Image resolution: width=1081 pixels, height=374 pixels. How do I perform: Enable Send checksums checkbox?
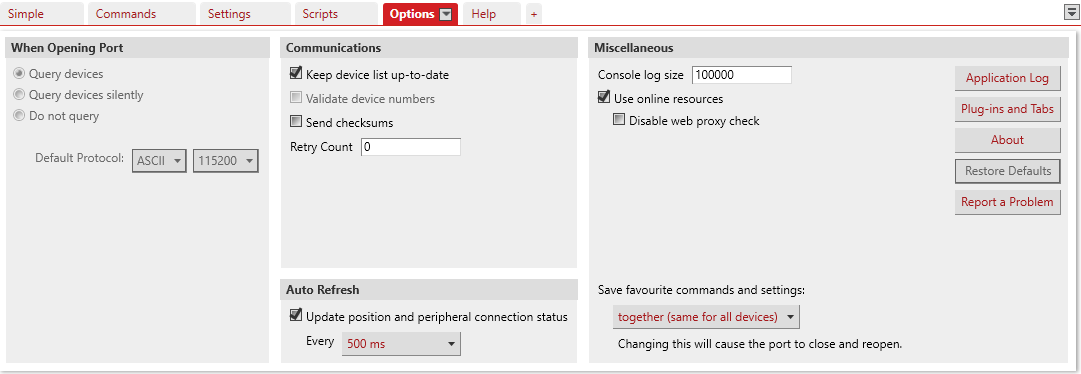[x=296, y=122]
